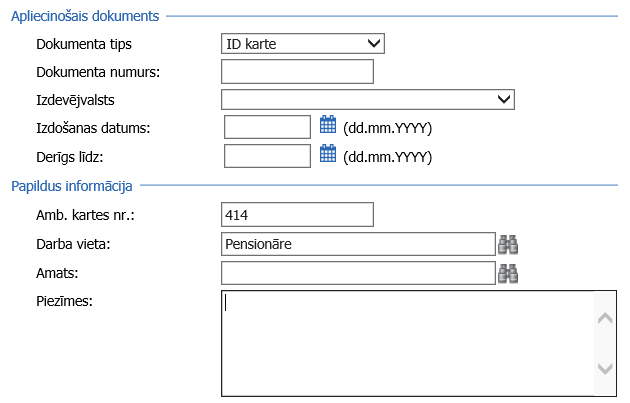Screen dimensions: 630x403
Task: Click the empty Amats input field
Action: [358, 273]
